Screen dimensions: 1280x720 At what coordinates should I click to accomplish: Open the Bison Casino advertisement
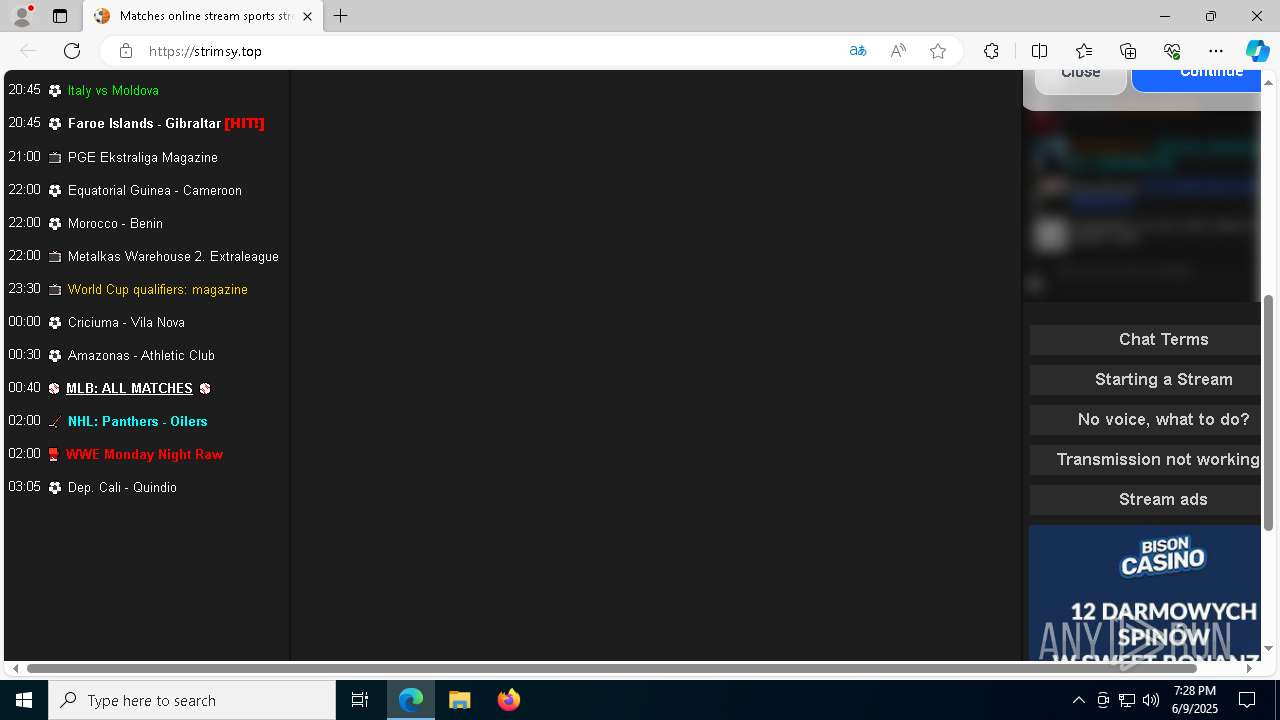coord(1144,593)
